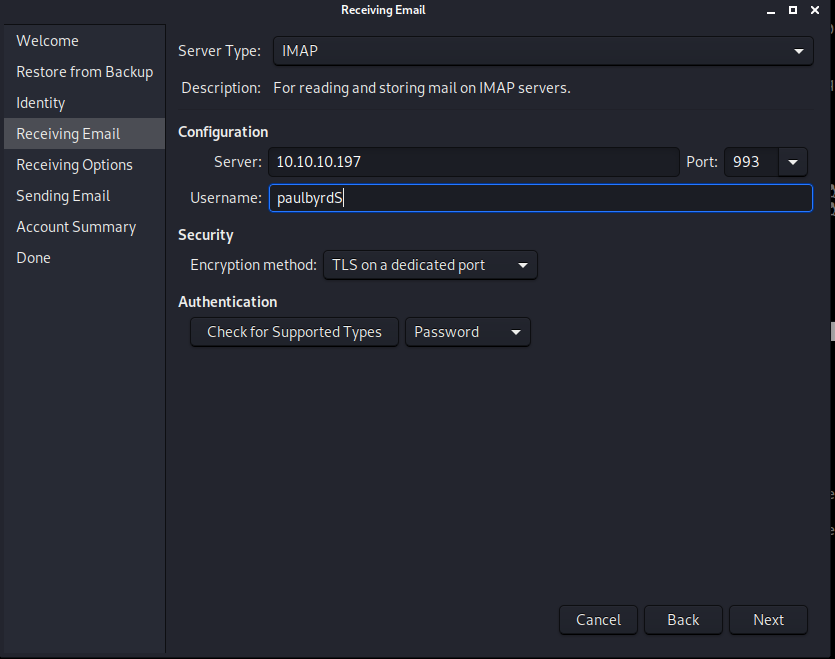Select the Welcome step in sidebar
Screen dimensions: 835x659
(47, 41)
